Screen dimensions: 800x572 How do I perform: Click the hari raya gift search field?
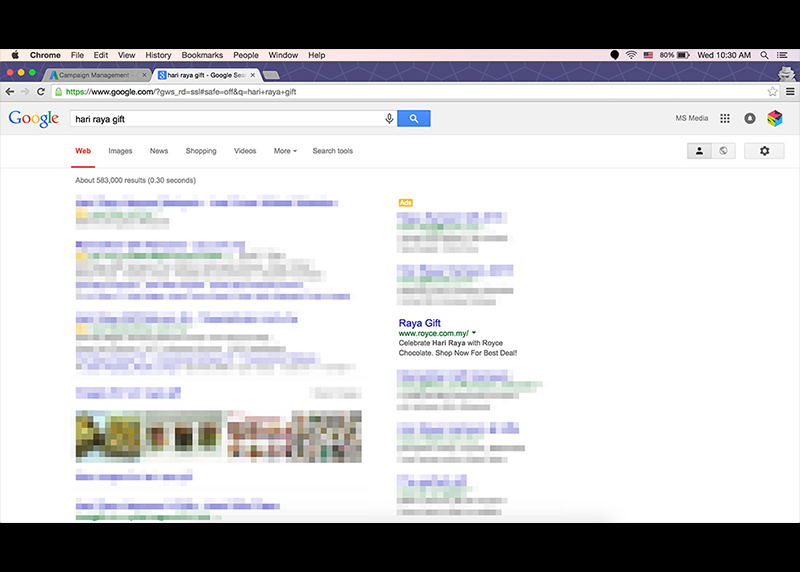(225, 118)
